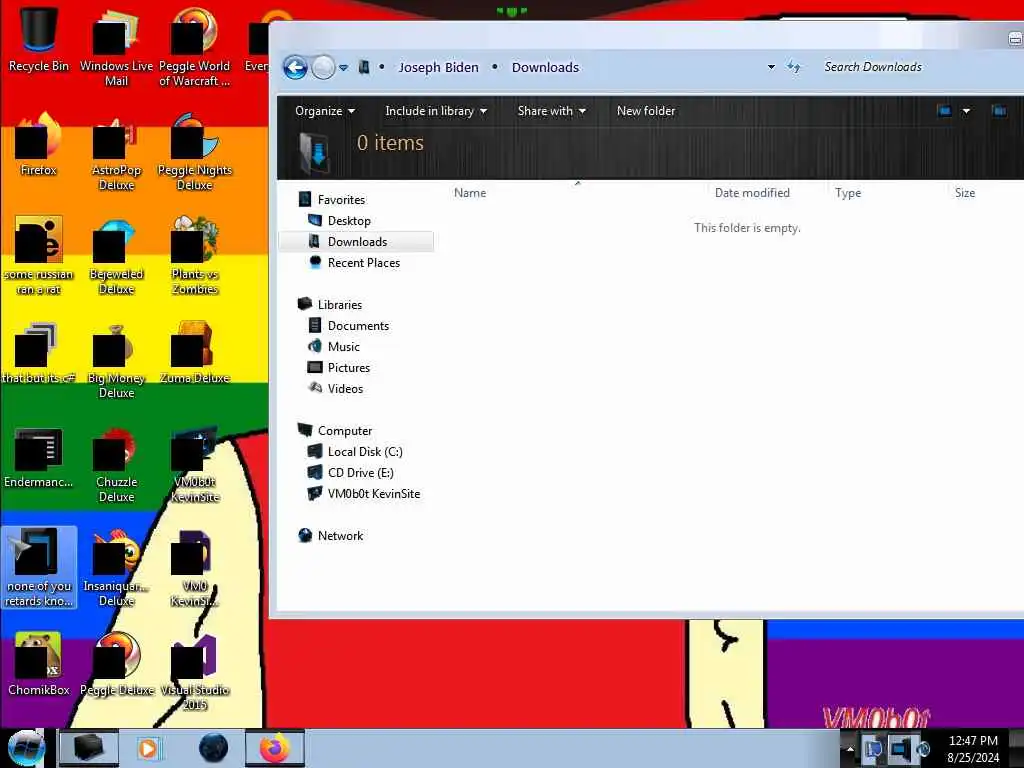The image size is (1024, 768).
Task: Select Computer in navigation pane
Action: pyautogui.click(x=335, y=430)
